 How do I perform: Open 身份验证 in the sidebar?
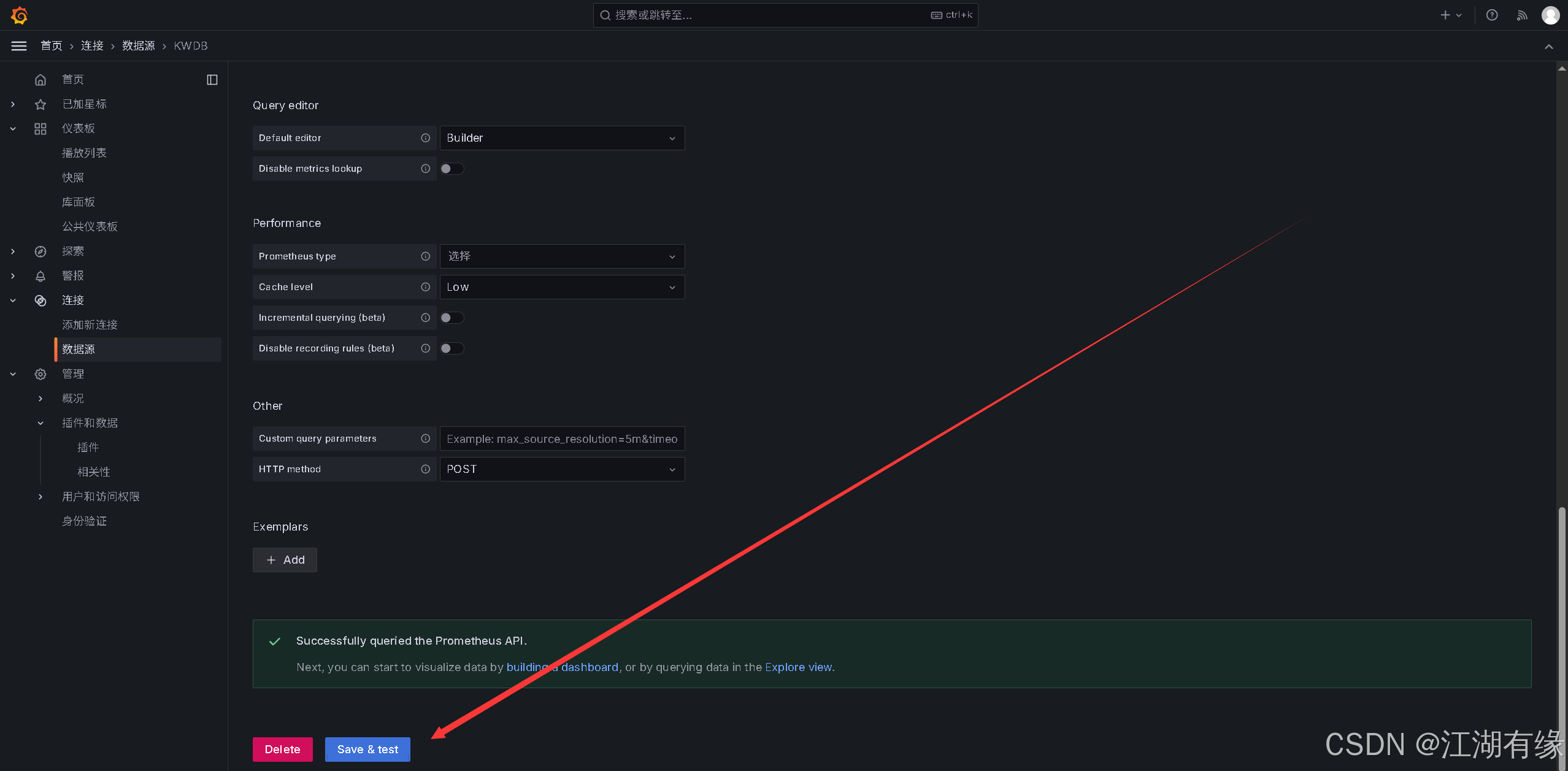pyautogui.click(x=84, y=521)
